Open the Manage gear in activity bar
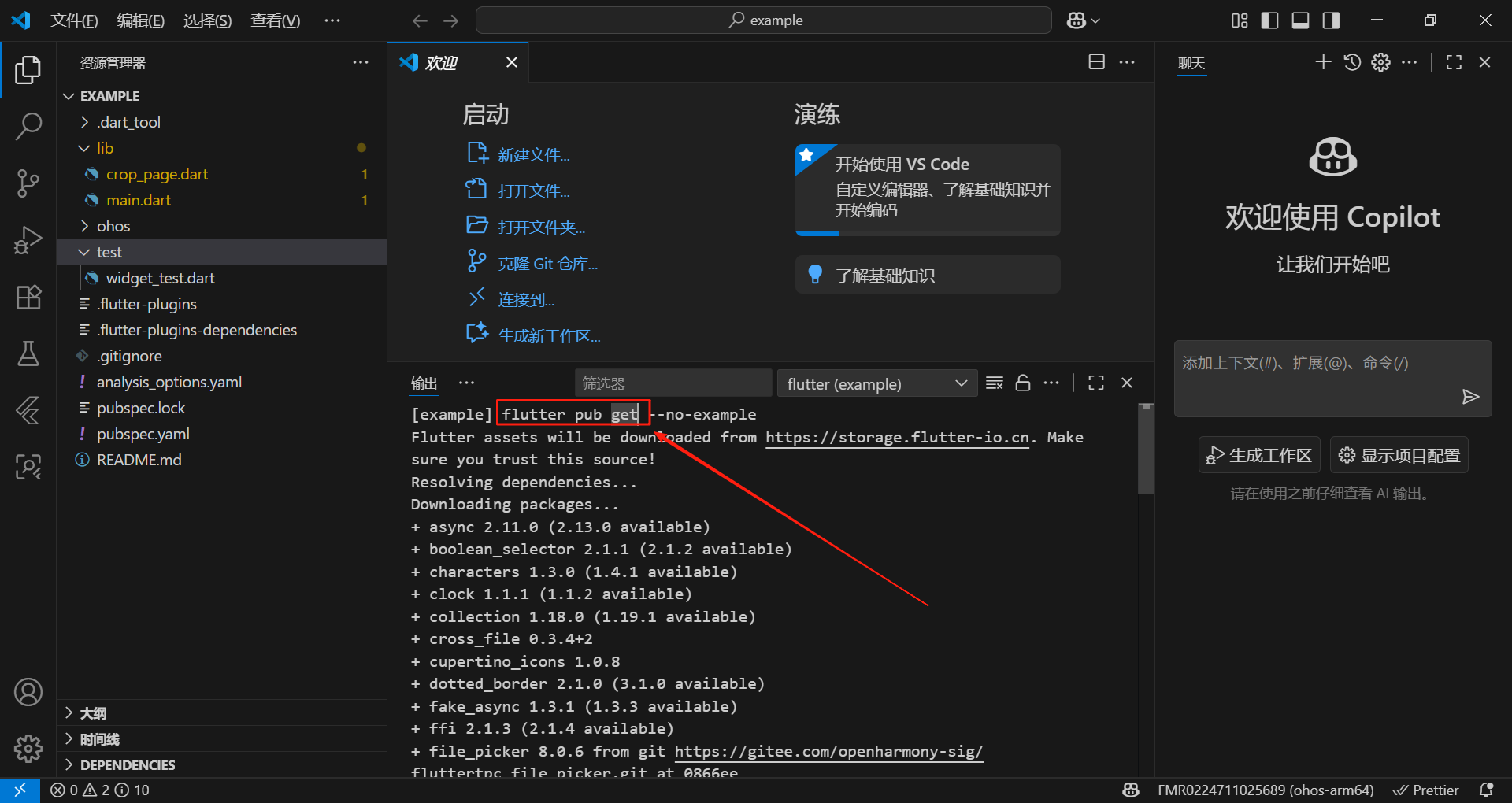Screen dimensions: 1512x803 click(28, 748)
